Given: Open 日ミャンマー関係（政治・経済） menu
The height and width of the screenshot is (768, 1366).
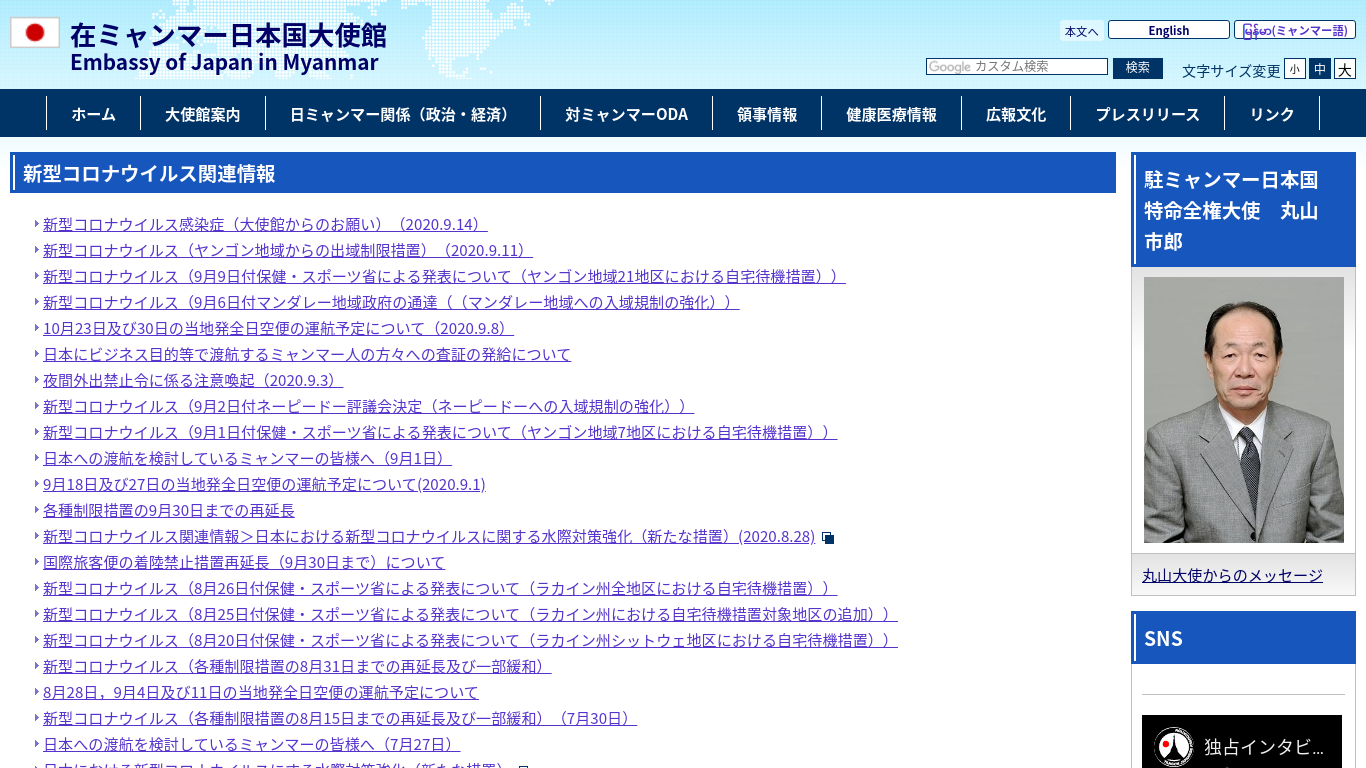Looking at the screenshot, I should (x=403, y=114).
